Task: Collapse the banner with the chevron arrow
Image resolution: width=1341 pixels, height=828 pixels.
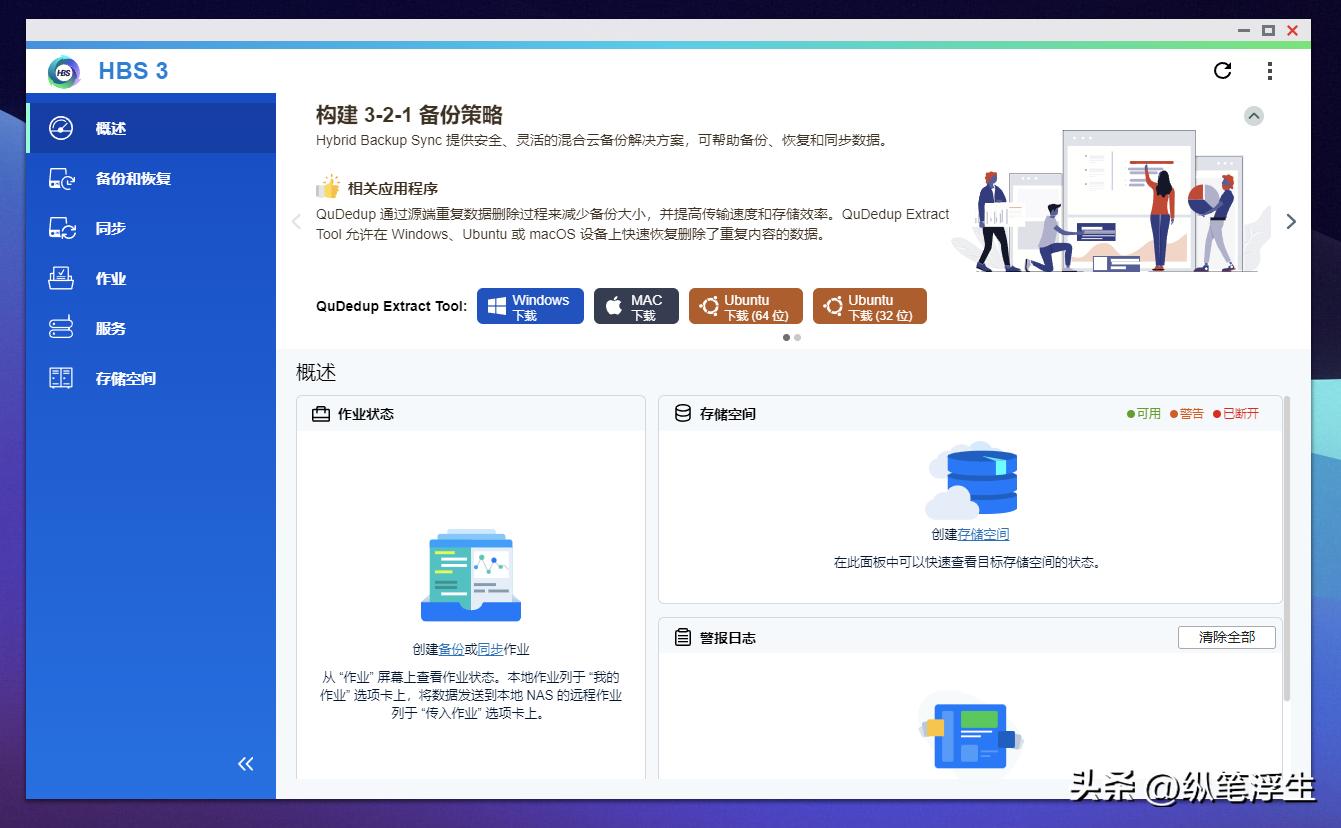Action: coord(1254,115)
